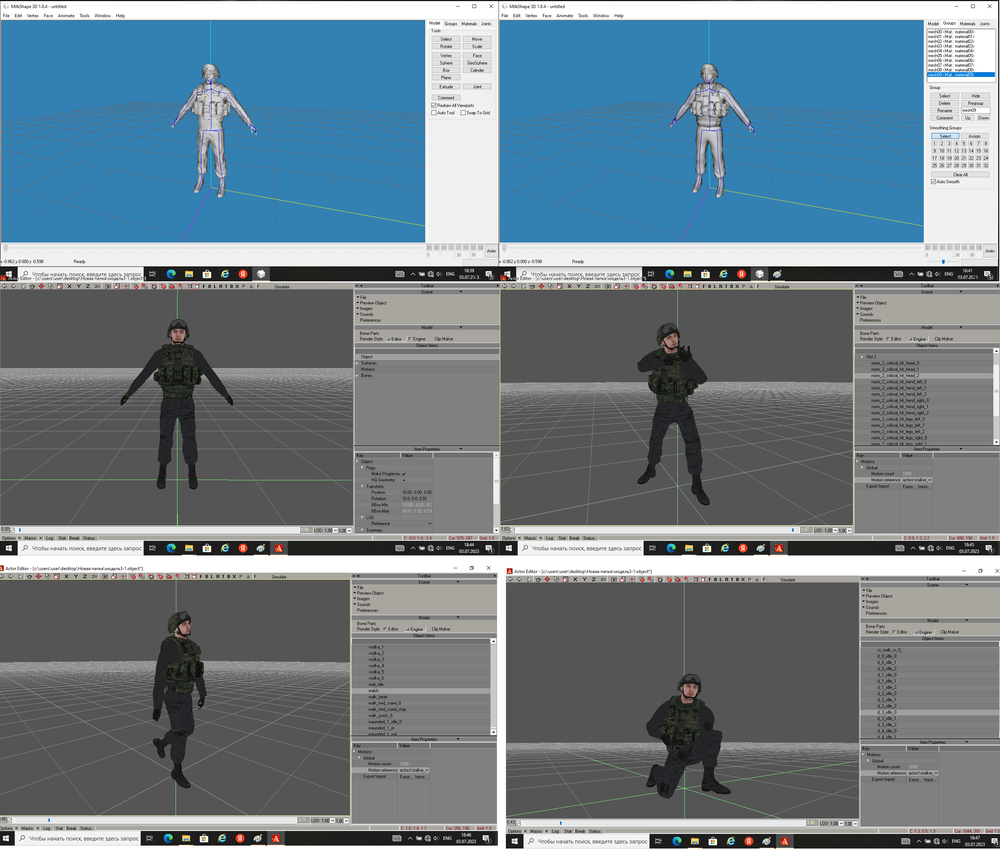Click red Actor Editor icon in taskbar below T-pose window
The image size is (1000, 850).
(279, 548)
